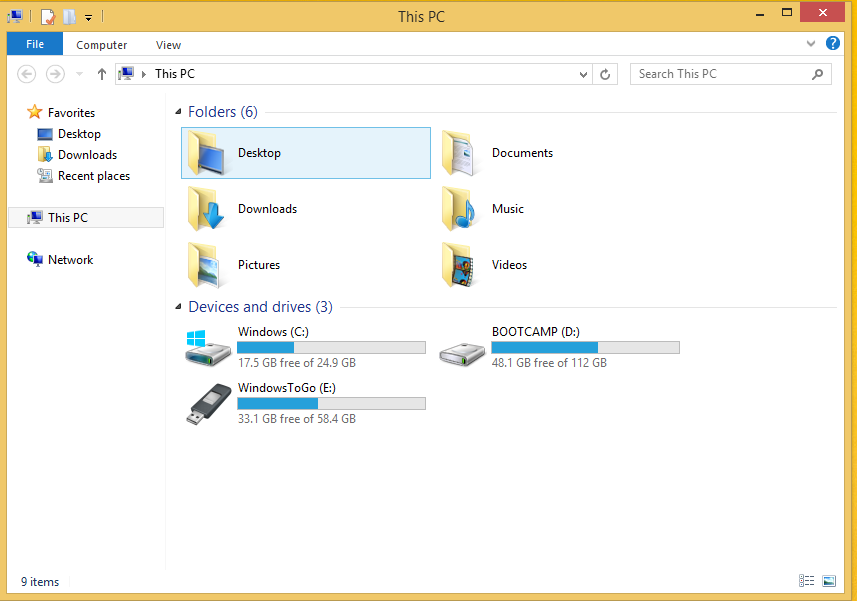Open the Downloads folder icon in Folders
857x601 pixels.
tap(206, 209)
